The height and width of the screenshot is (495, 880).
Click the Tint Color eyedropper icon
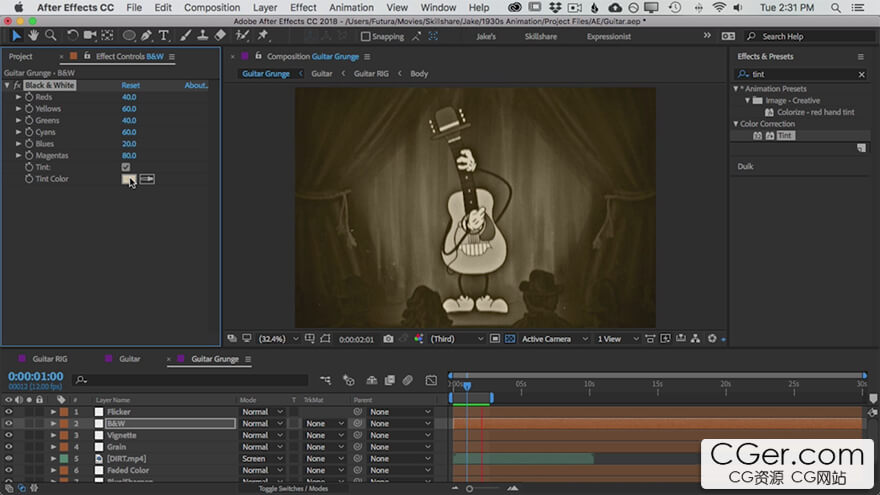click(147, 179)
